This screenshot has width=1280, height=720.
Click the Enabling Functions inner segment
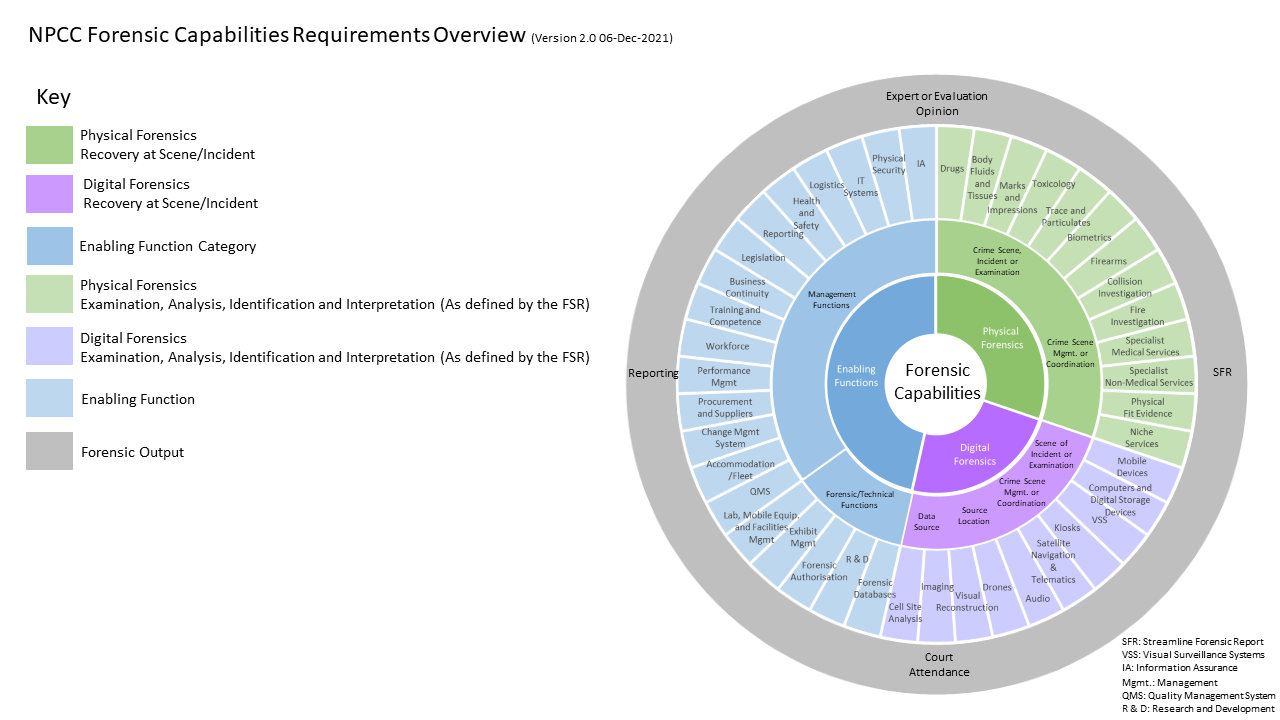pos(857,375)
